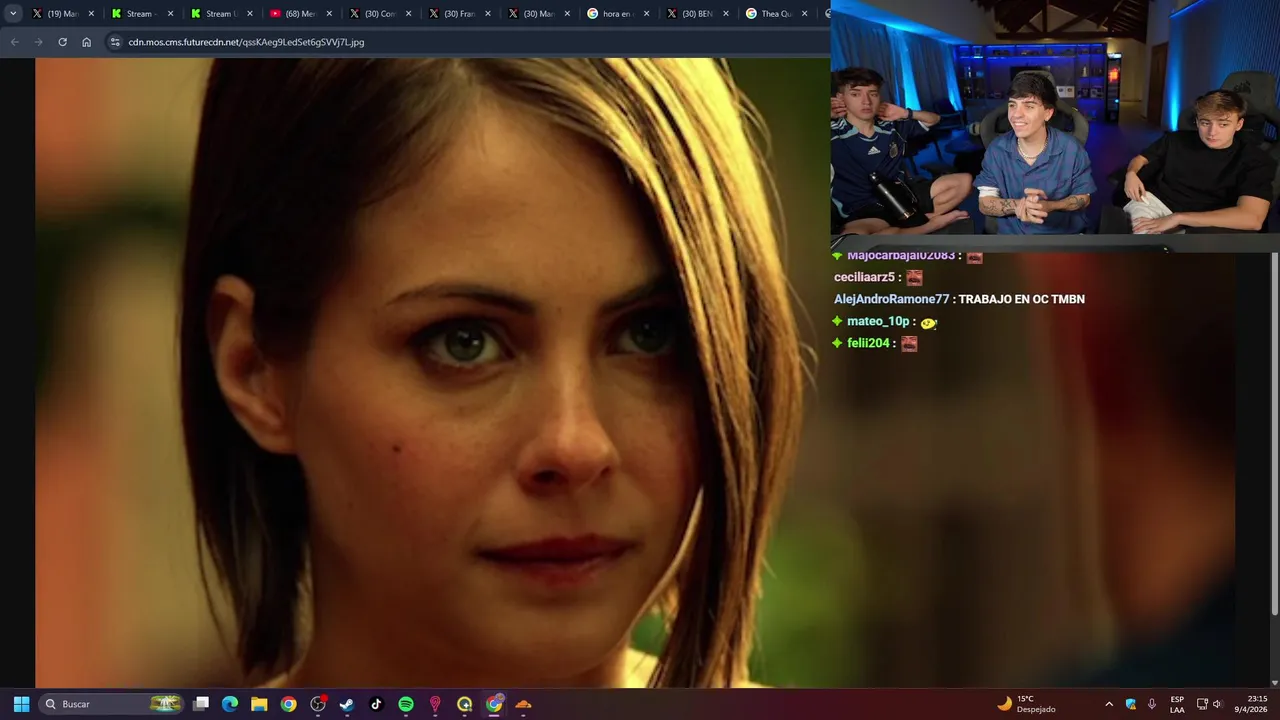View site information icon in address bar
Viewport: 1280px width, 720px height.
point(115,42)
